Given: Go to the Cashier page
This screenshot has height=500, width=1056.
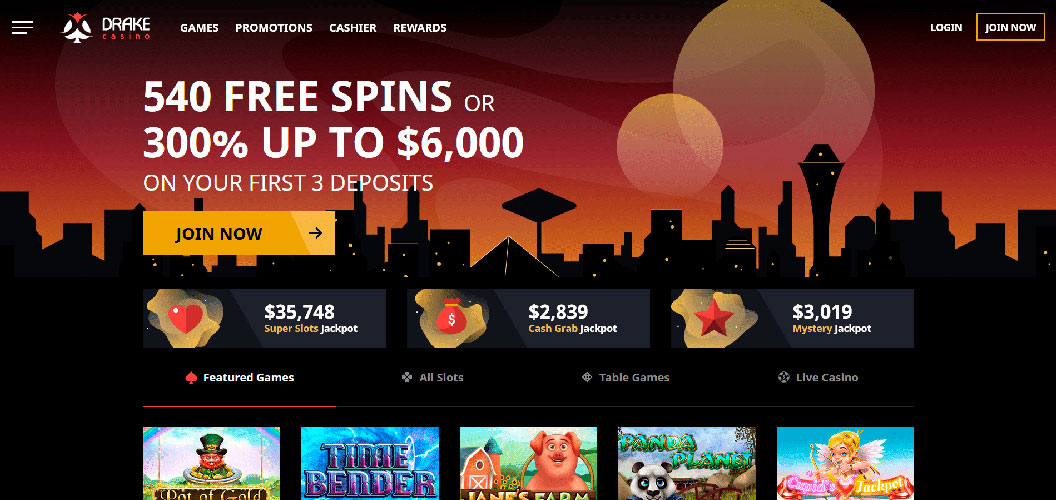Looking at the screenshot, I should [353, 28].
